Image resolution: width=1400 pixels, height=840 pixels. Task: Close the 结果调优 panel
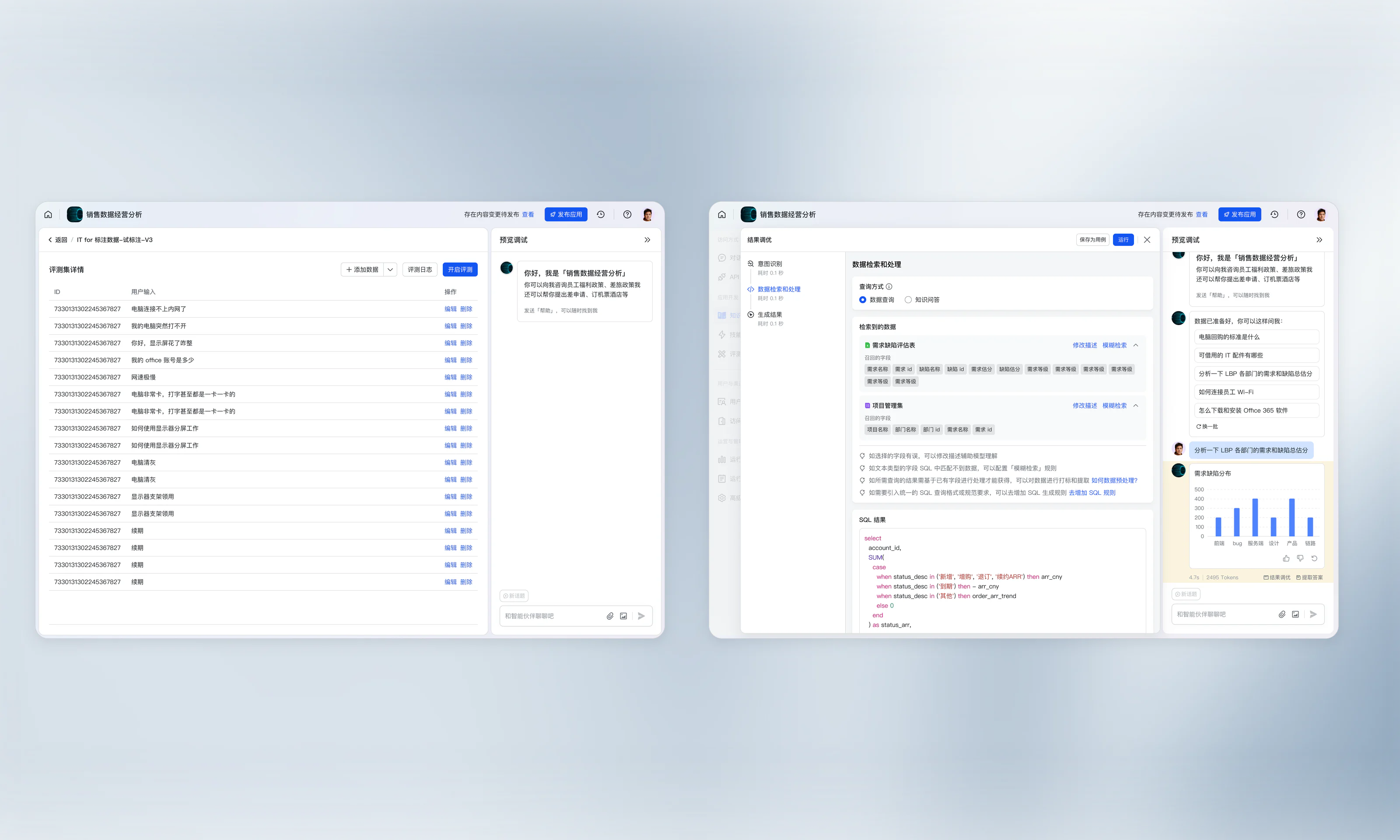[x=1147, y=240]
